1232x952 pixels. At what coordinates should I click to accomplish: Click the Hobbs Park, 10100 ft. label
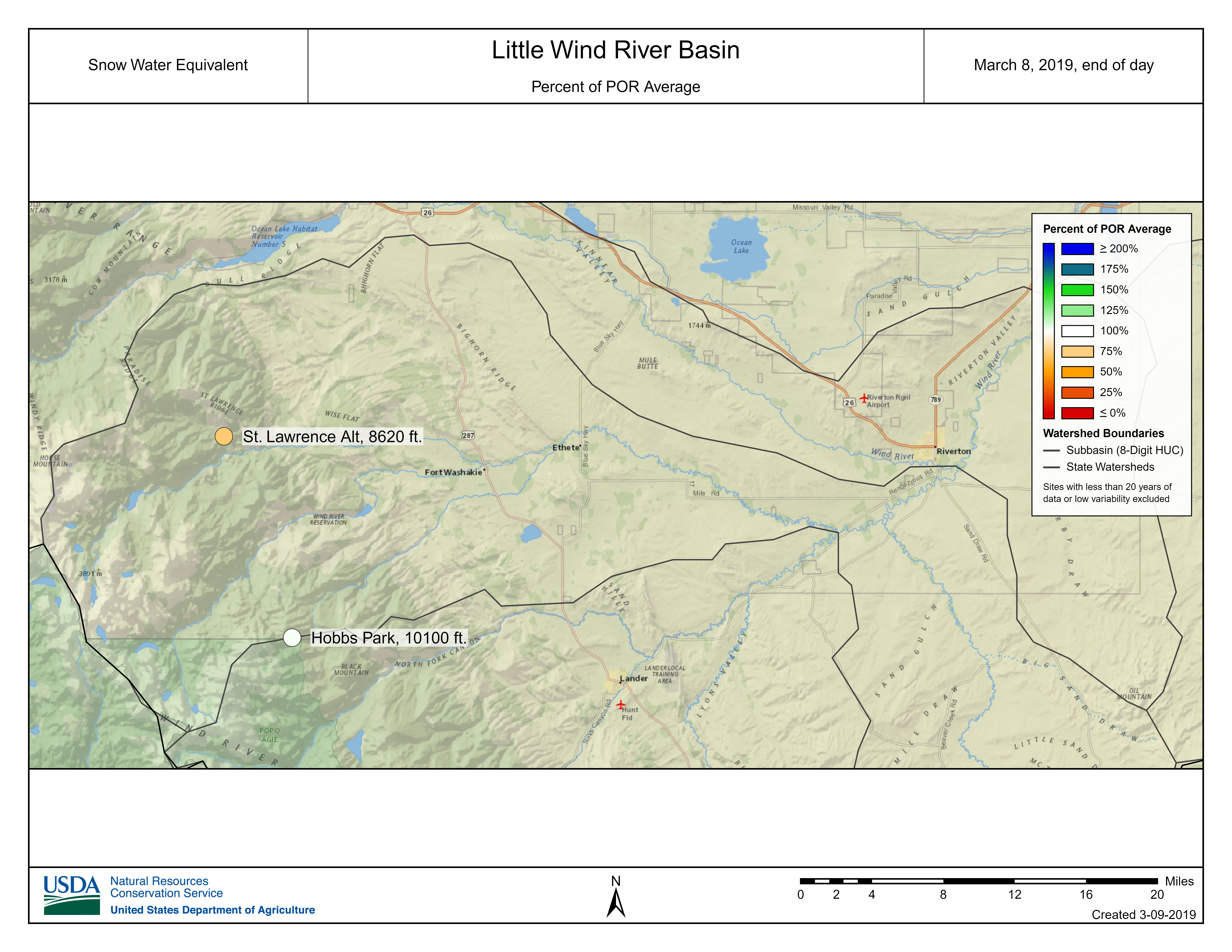[x=389, y=638]
